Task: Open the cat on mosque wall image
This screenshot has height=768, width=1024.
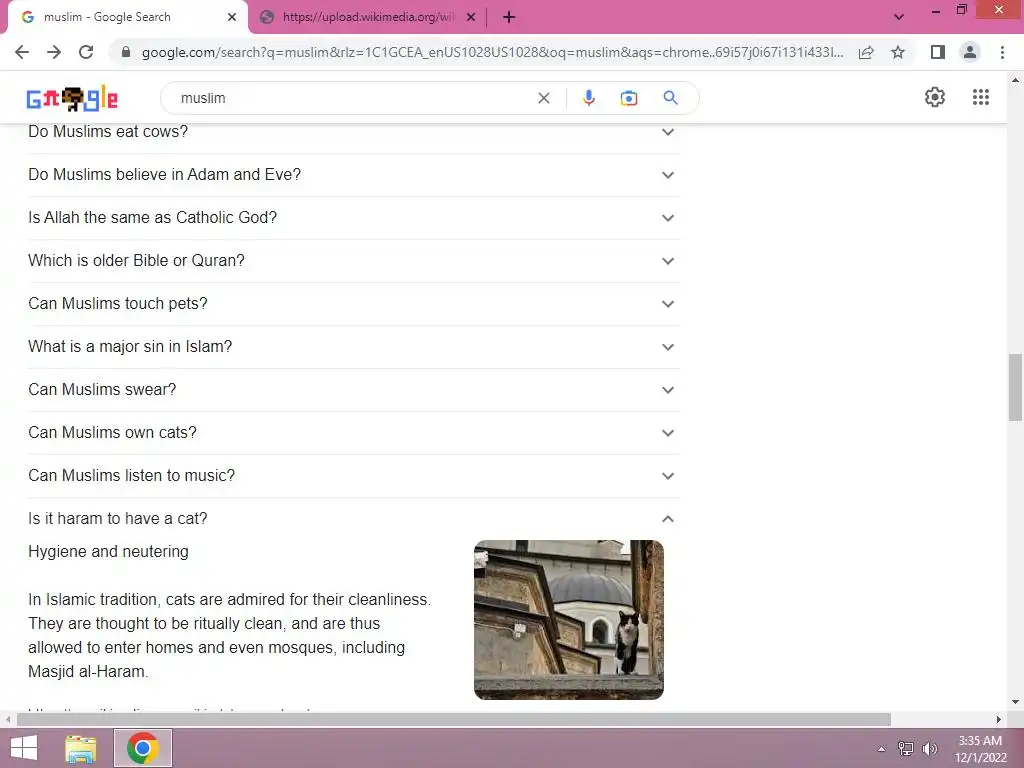Action: pyautogui.click(x=569, y=620)
